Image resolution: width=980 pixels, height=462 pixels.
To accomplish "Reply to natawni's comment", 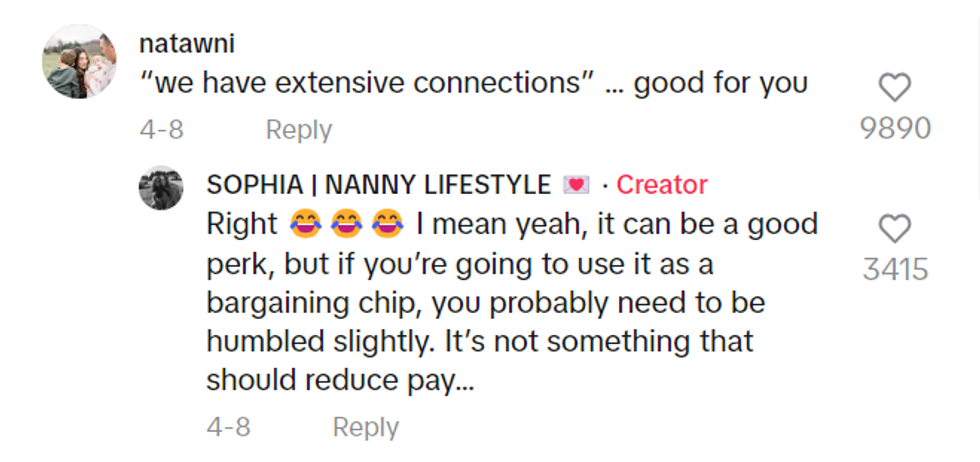I will point(298,130).
